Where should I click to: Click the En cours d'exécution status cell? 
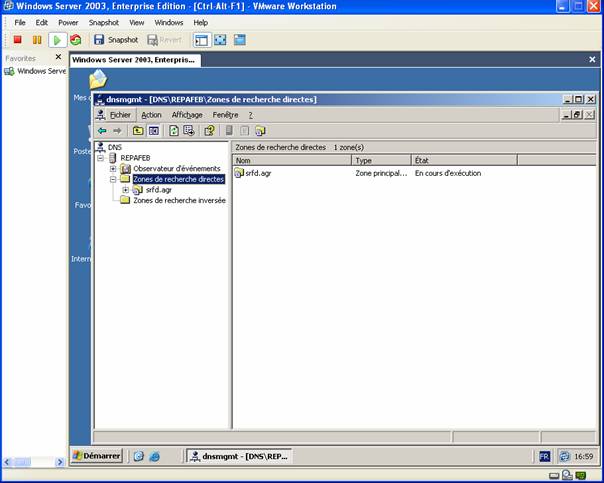(448, 173)
